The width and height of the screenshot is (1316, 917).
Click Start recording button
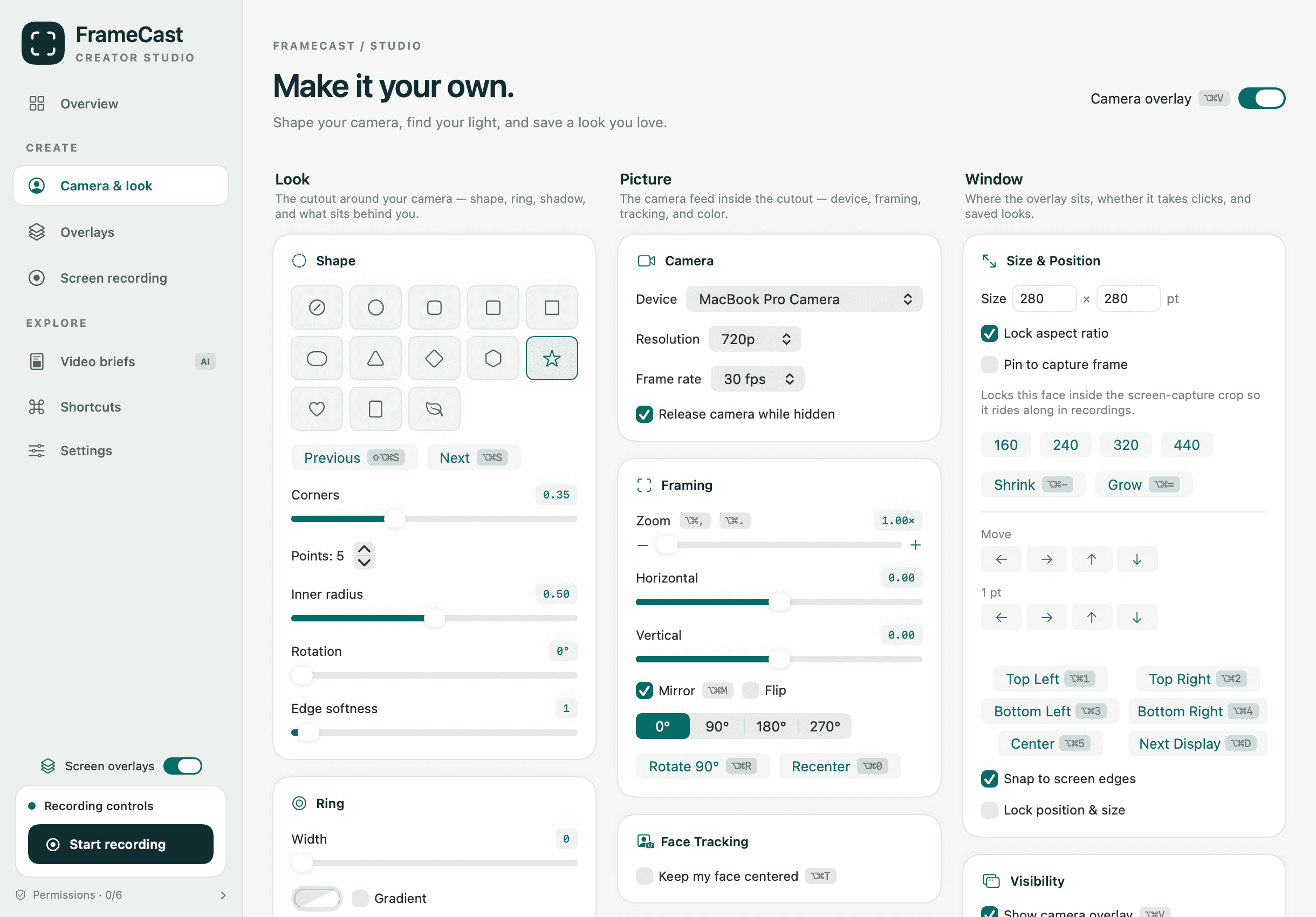[120, 844]
